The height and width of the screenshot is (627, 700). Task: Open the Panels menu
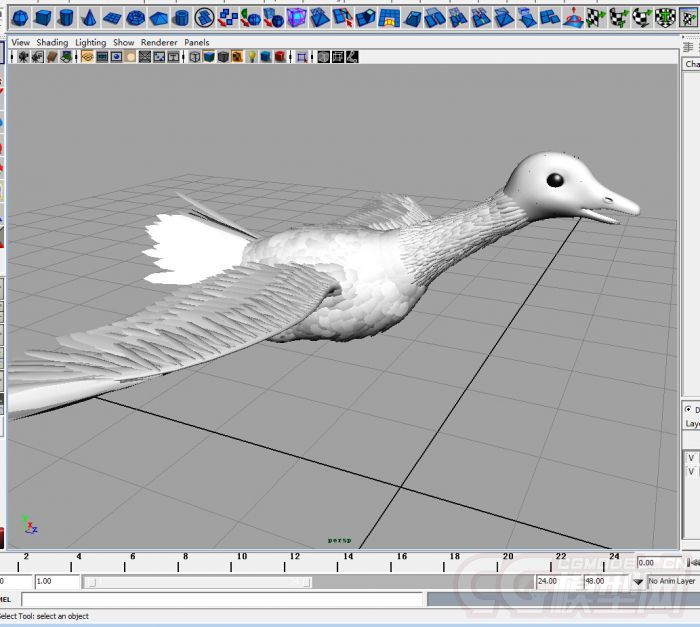click(x=197, y=43)
